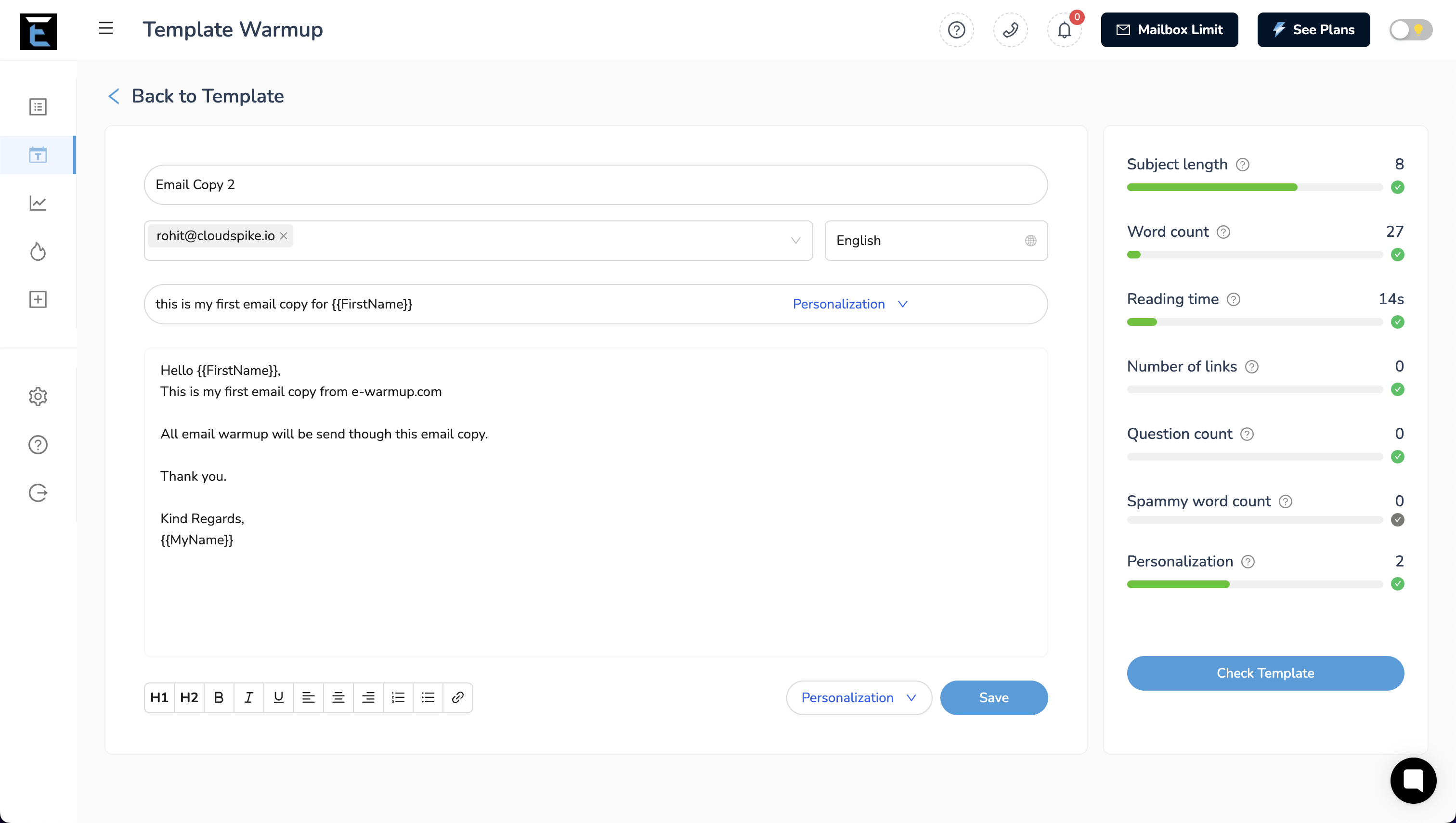Open the analytics chart sidebar icon
Viewport: 1456px width, 823px height.
(38, 203)
